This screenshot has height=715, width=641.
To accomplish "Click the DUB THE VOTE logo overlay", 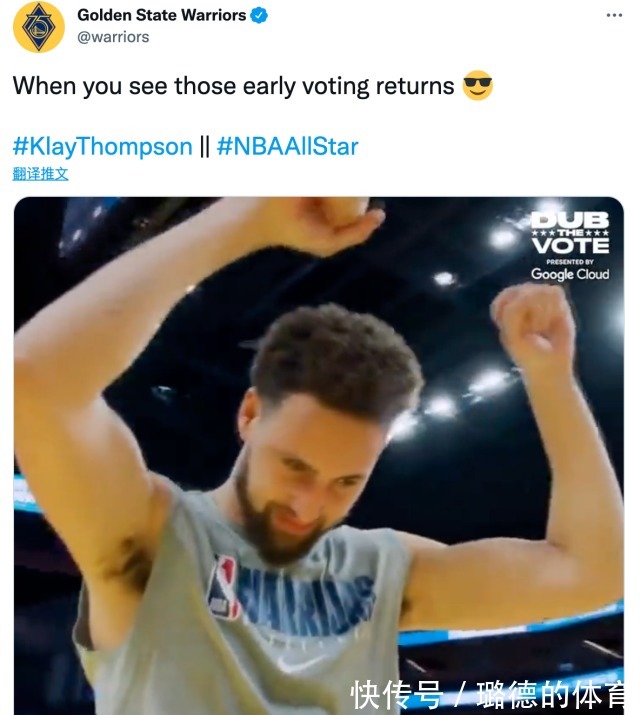I will coord(570,233).
